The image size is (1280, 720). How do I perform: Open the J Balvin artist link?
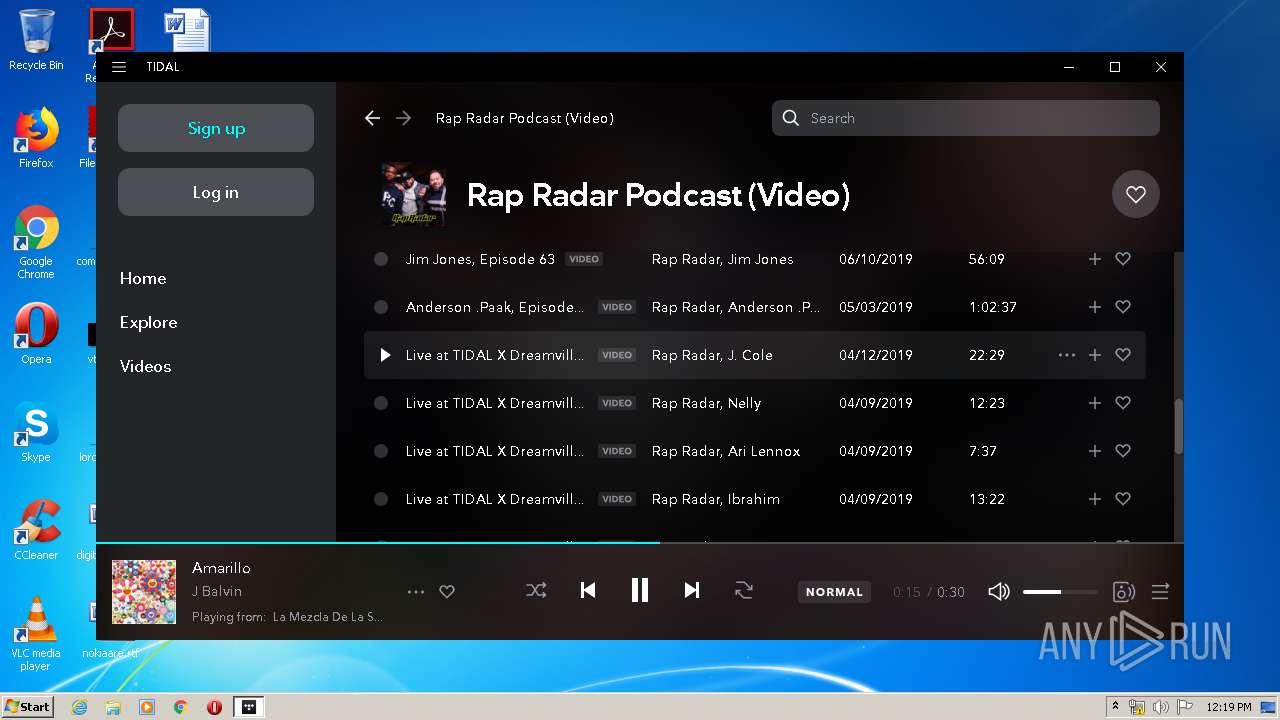coord(217,591)
